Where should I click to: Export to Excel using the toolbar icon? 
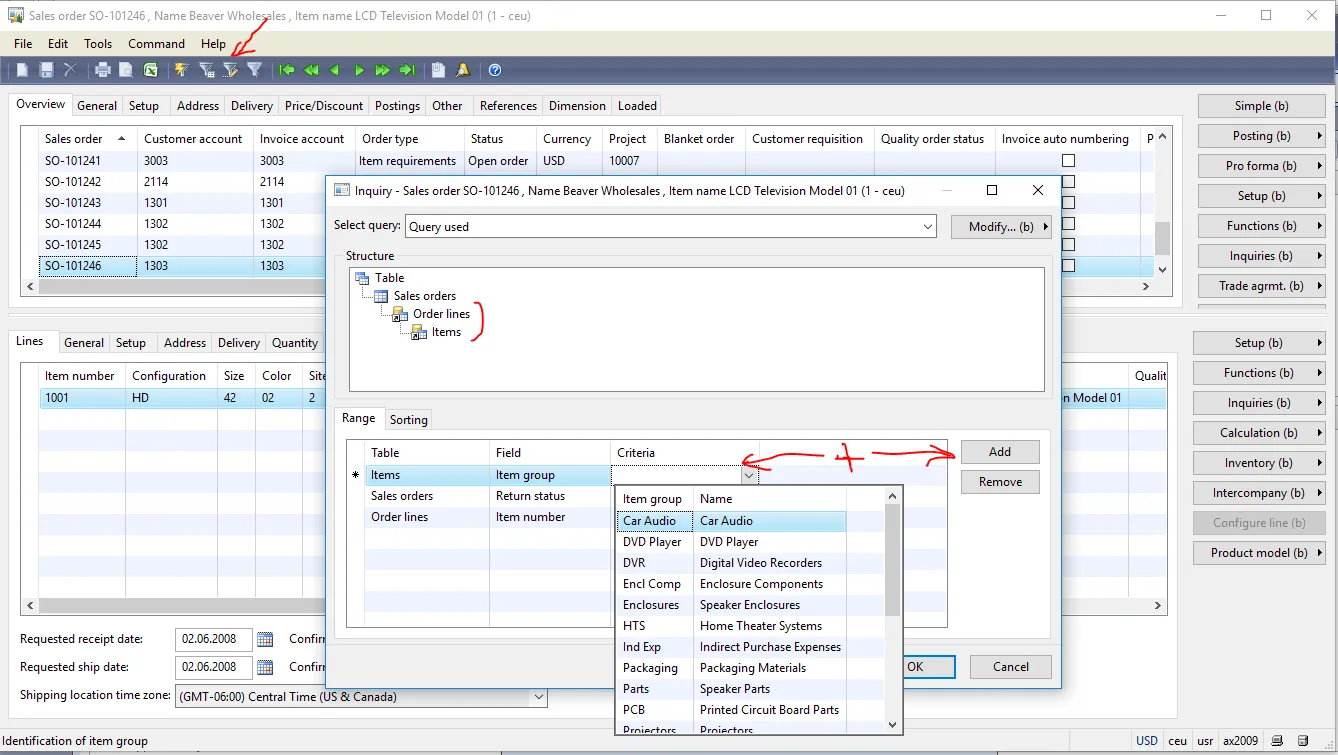150,70
